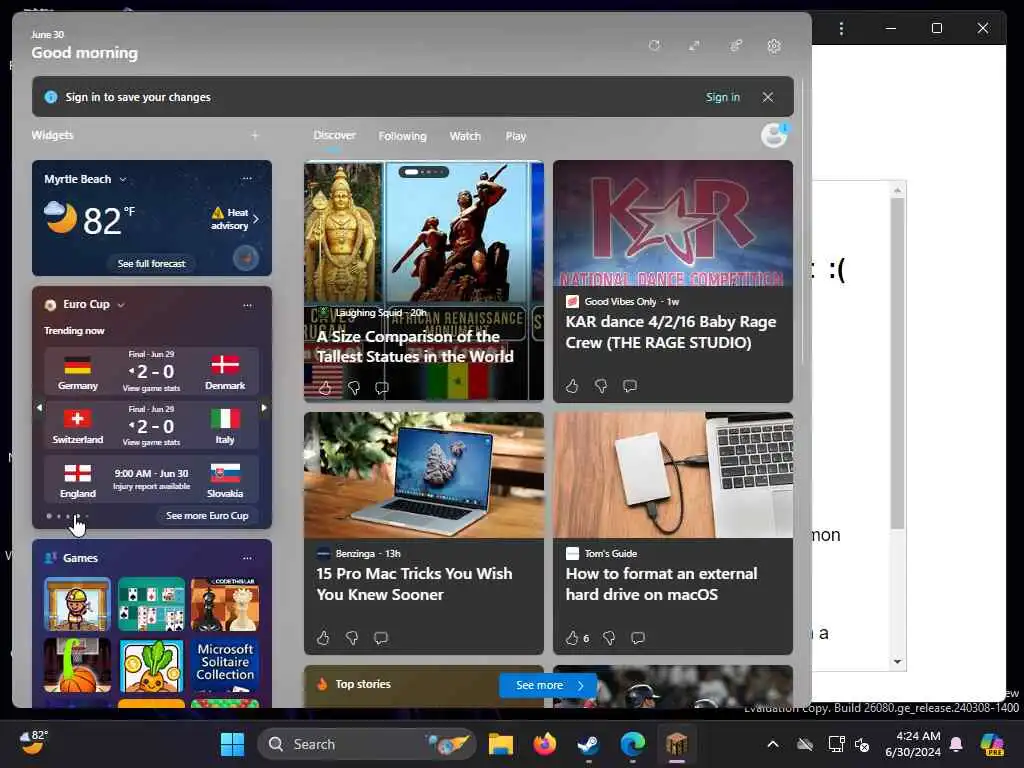Click the Sign in link

[722, 97]
